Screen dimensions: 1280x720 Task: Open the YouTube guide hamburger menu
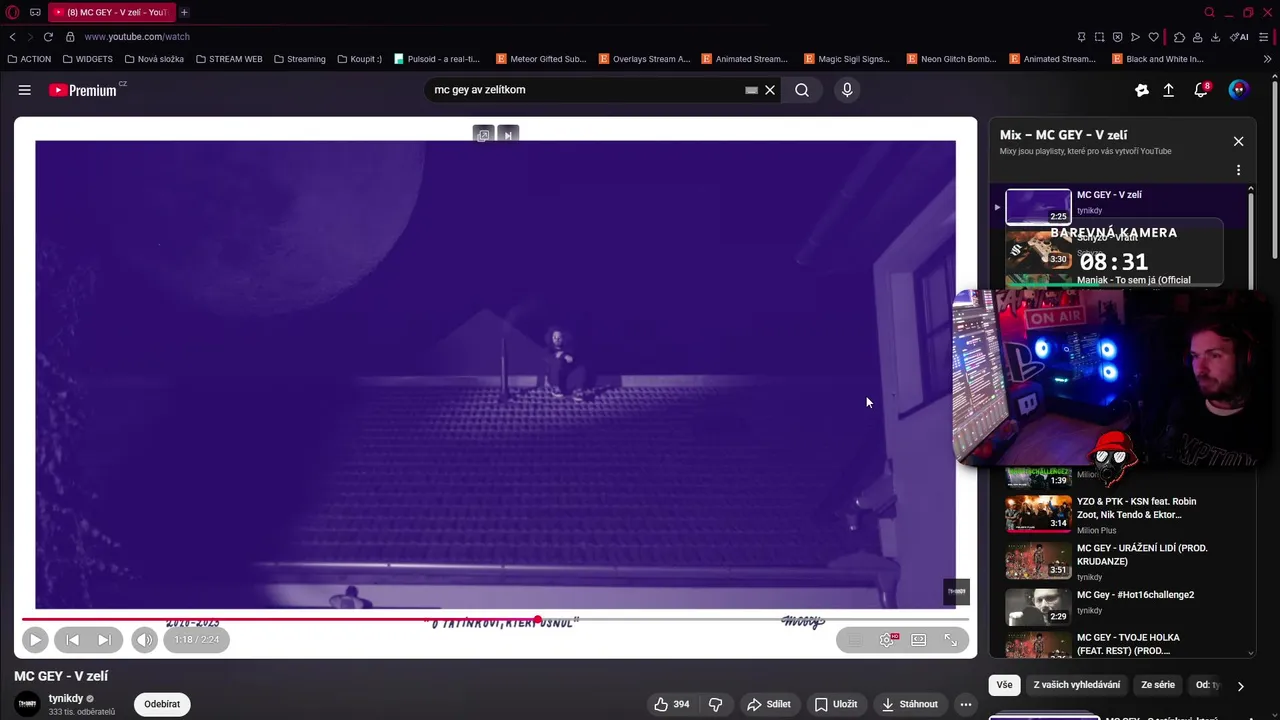tap(25, 90)
